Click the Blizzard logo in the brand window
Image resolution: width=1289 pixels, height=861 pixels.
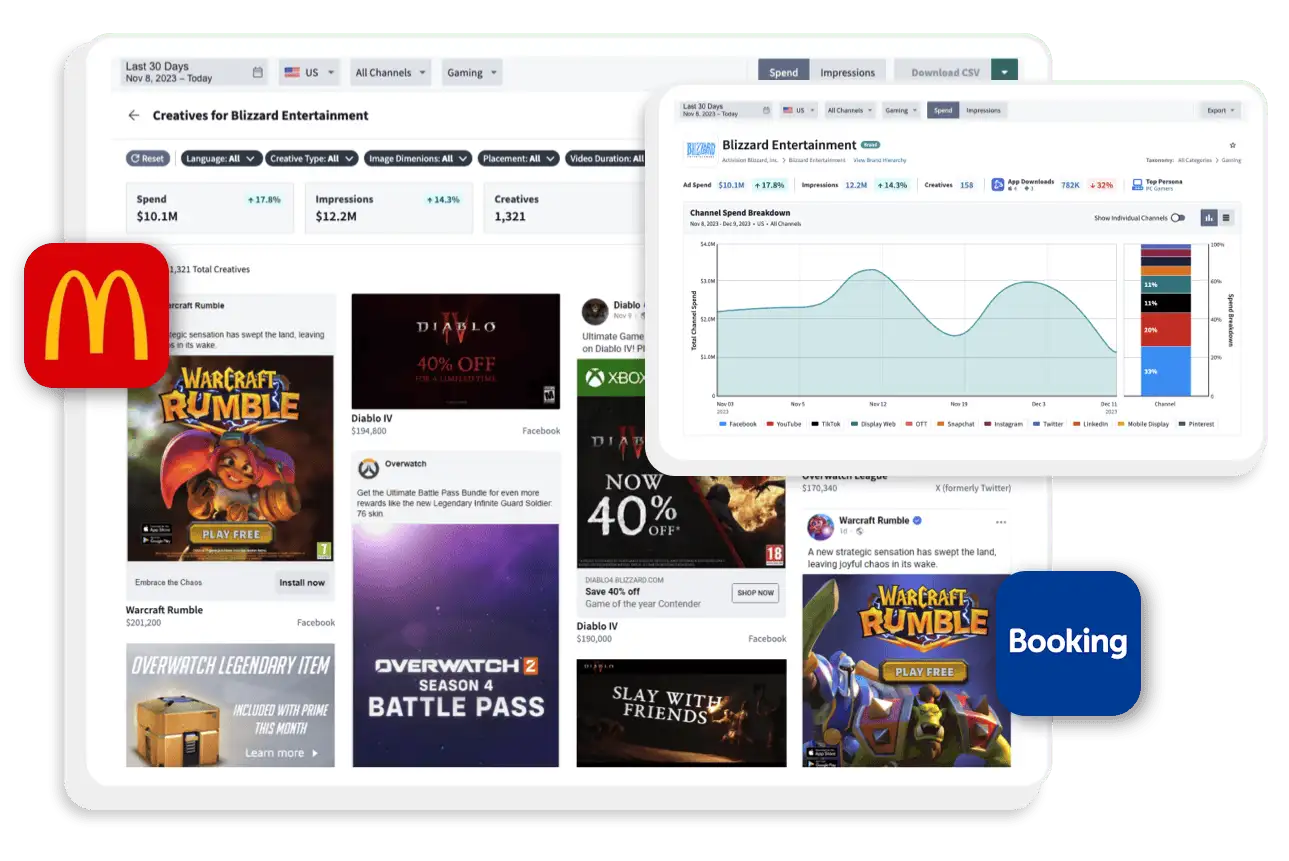[699, 149]
